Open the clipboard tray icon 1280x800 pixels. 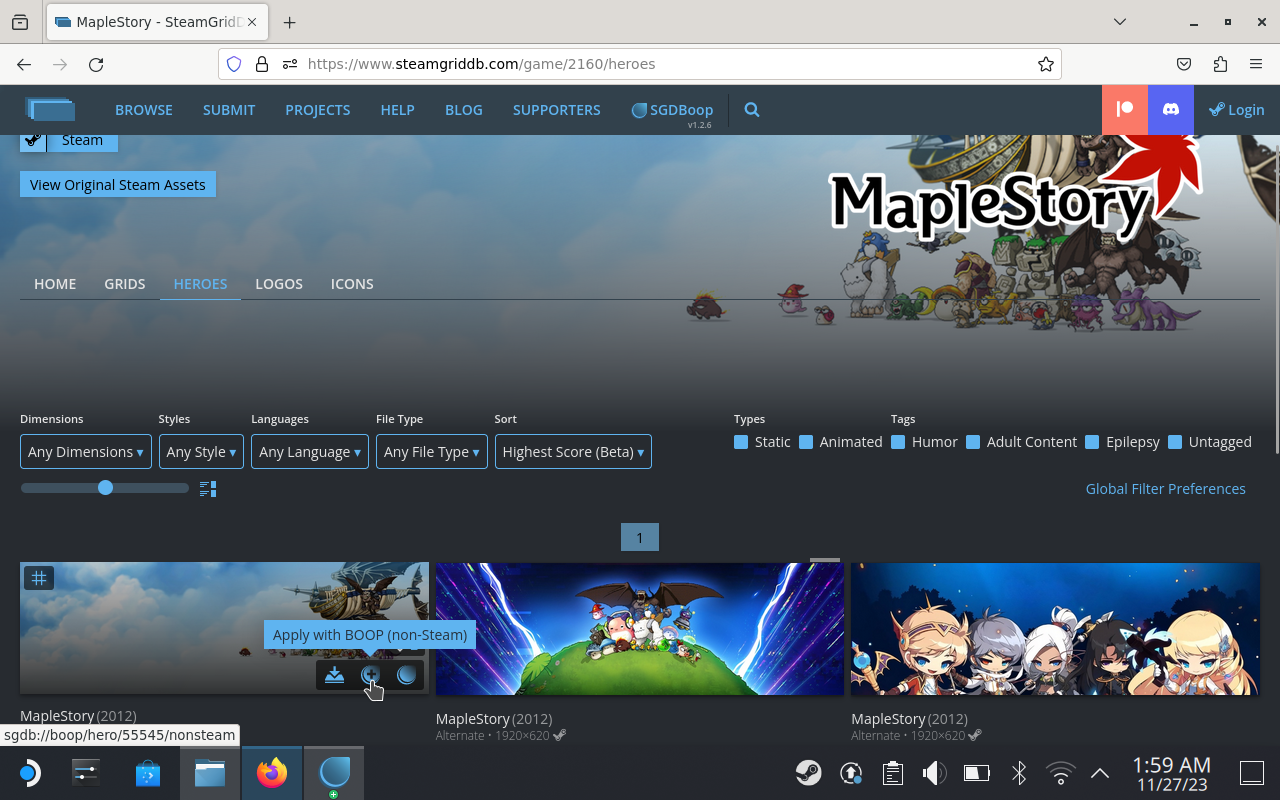click(893, 773)
